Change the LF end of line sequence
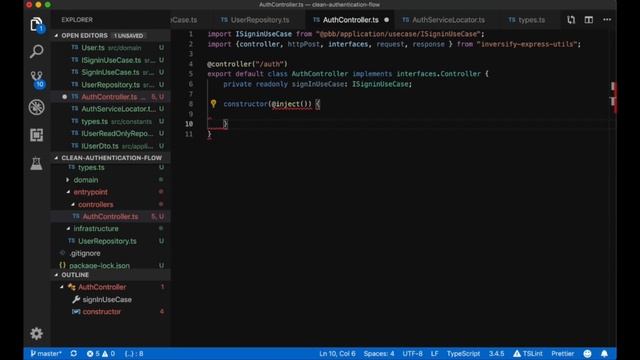The width and height of the screenshot is (640, 360). (x=434, y=353)
